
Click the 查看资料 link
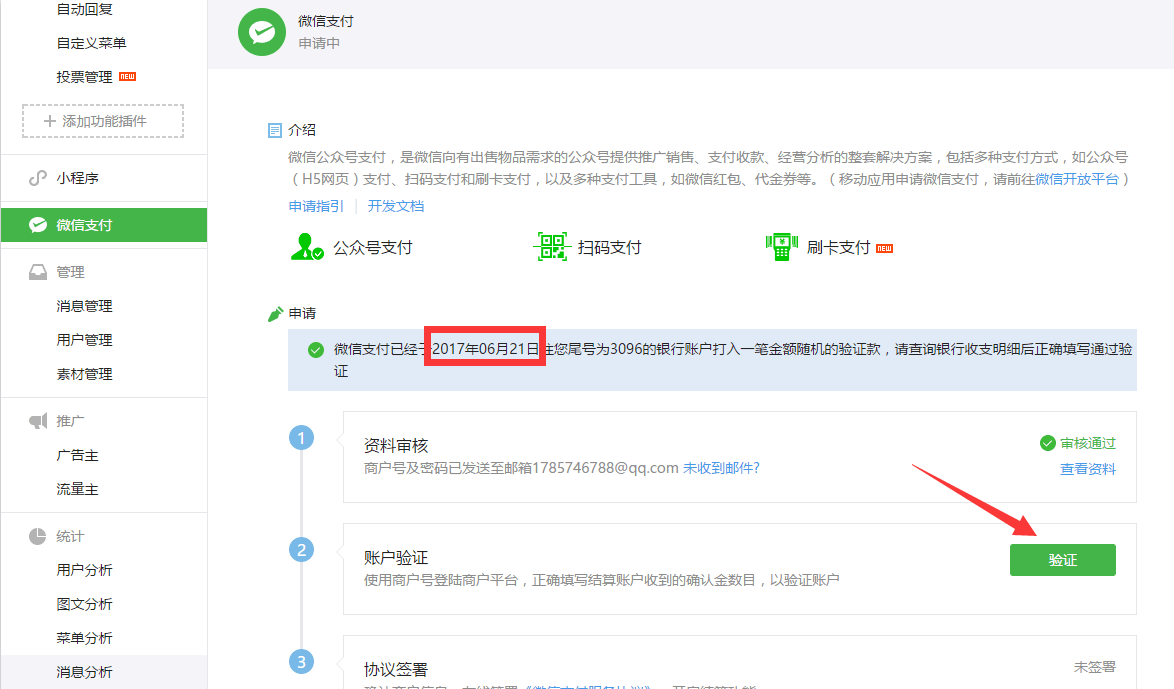click(1088, 469)
